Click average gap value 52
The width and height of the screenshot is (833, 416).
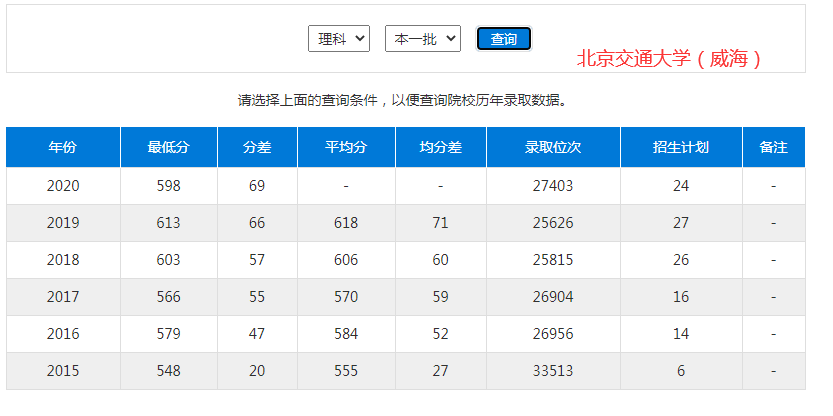coord(440,334)
